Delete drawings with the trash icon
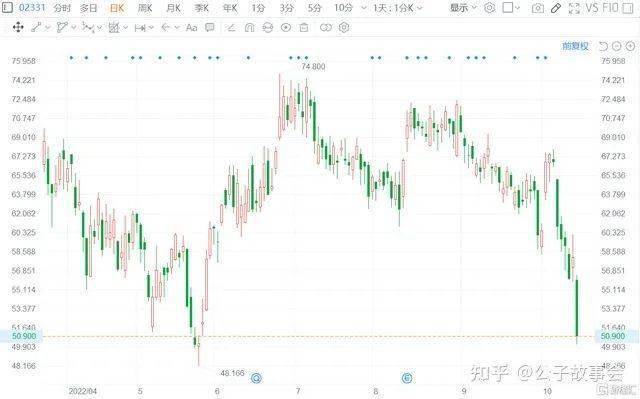 [304, 27]
